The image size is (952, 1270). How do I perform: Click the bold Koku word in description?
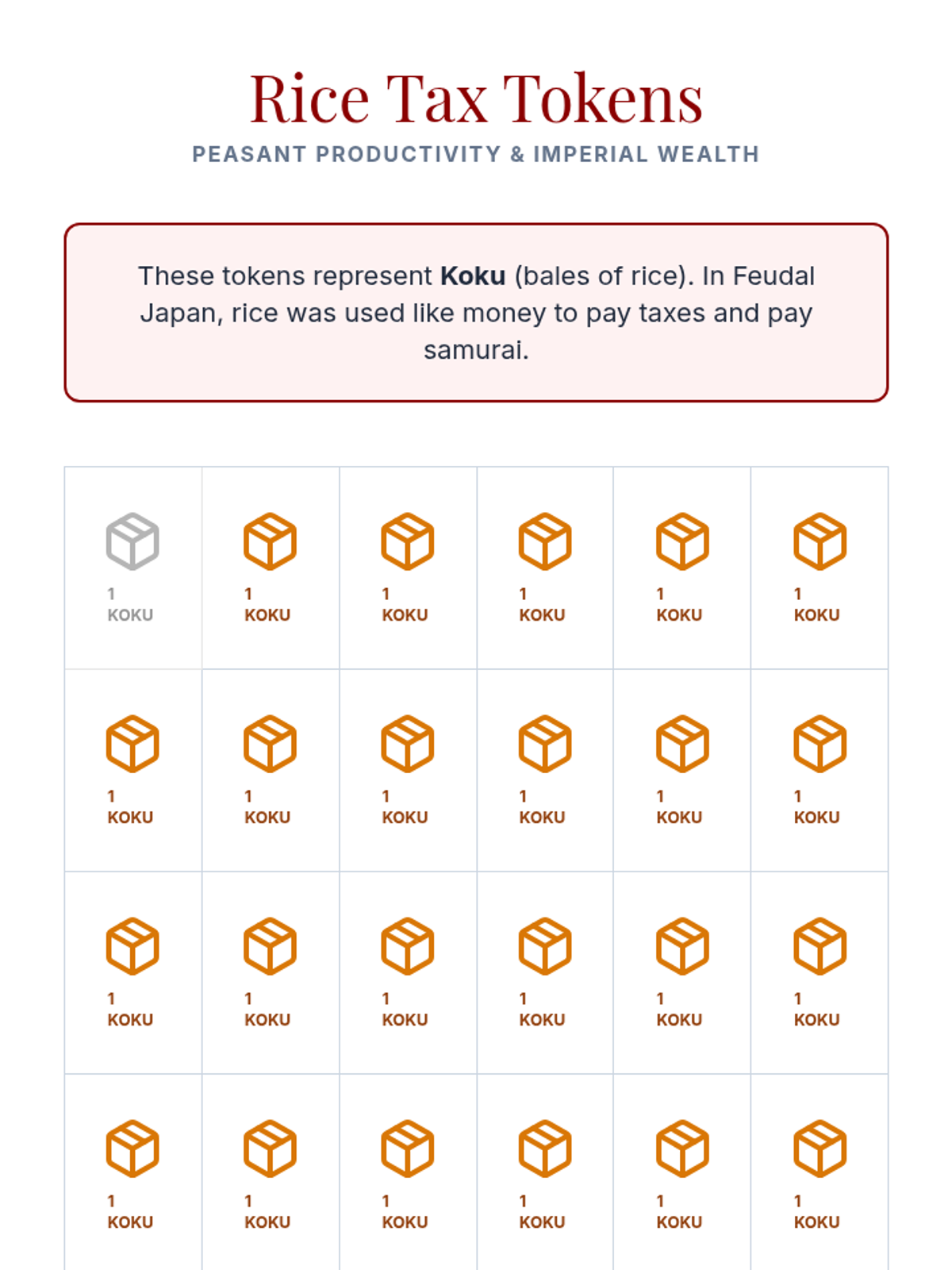point(473,275)
